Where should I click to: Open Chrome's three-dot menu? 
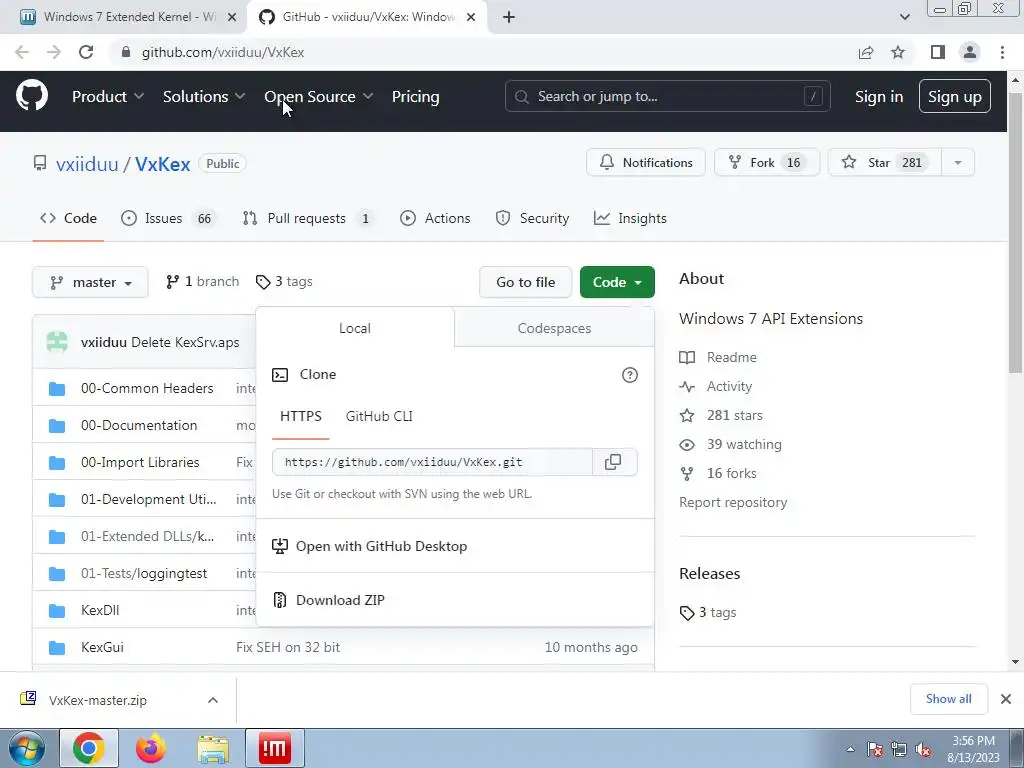pos(1002,52)
